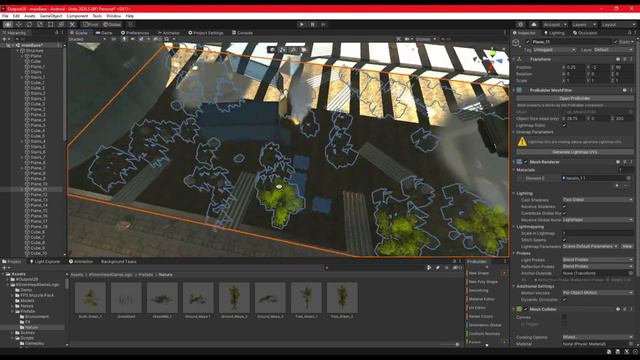Viewport: 640px width, 360px height.
Task: Open the File menu
Action: (5, 16)
